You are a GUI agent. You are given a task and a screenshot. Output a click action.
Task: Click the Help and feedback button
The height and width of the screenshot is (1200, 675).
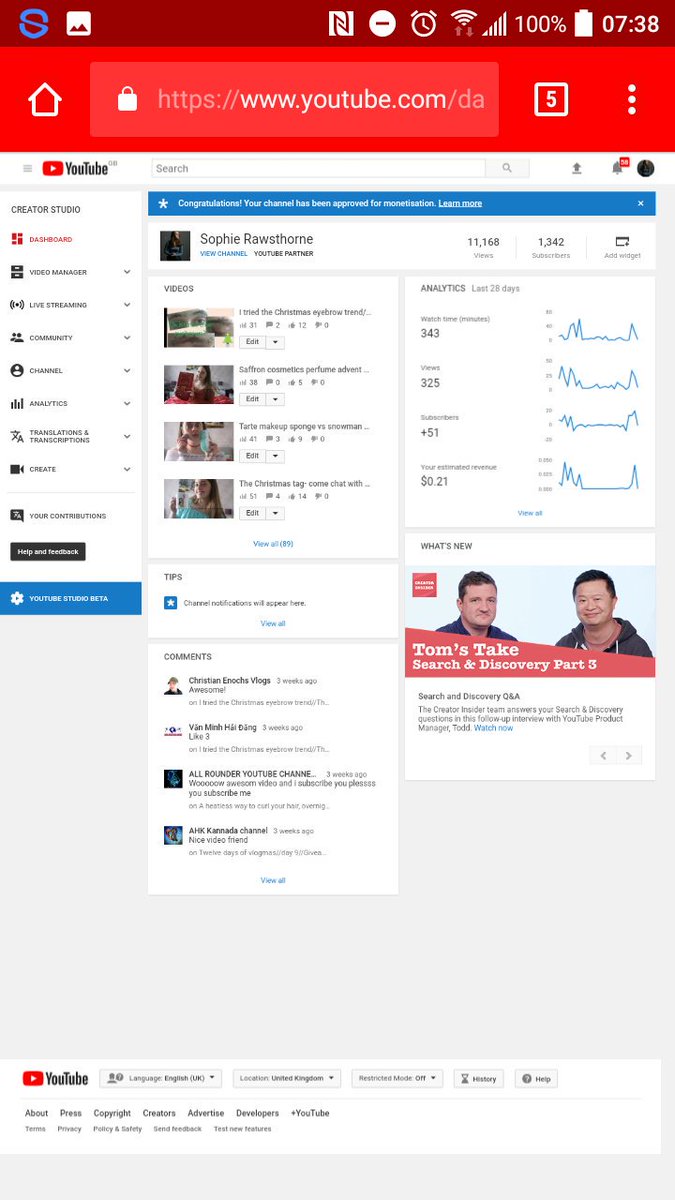coord(48,552)
